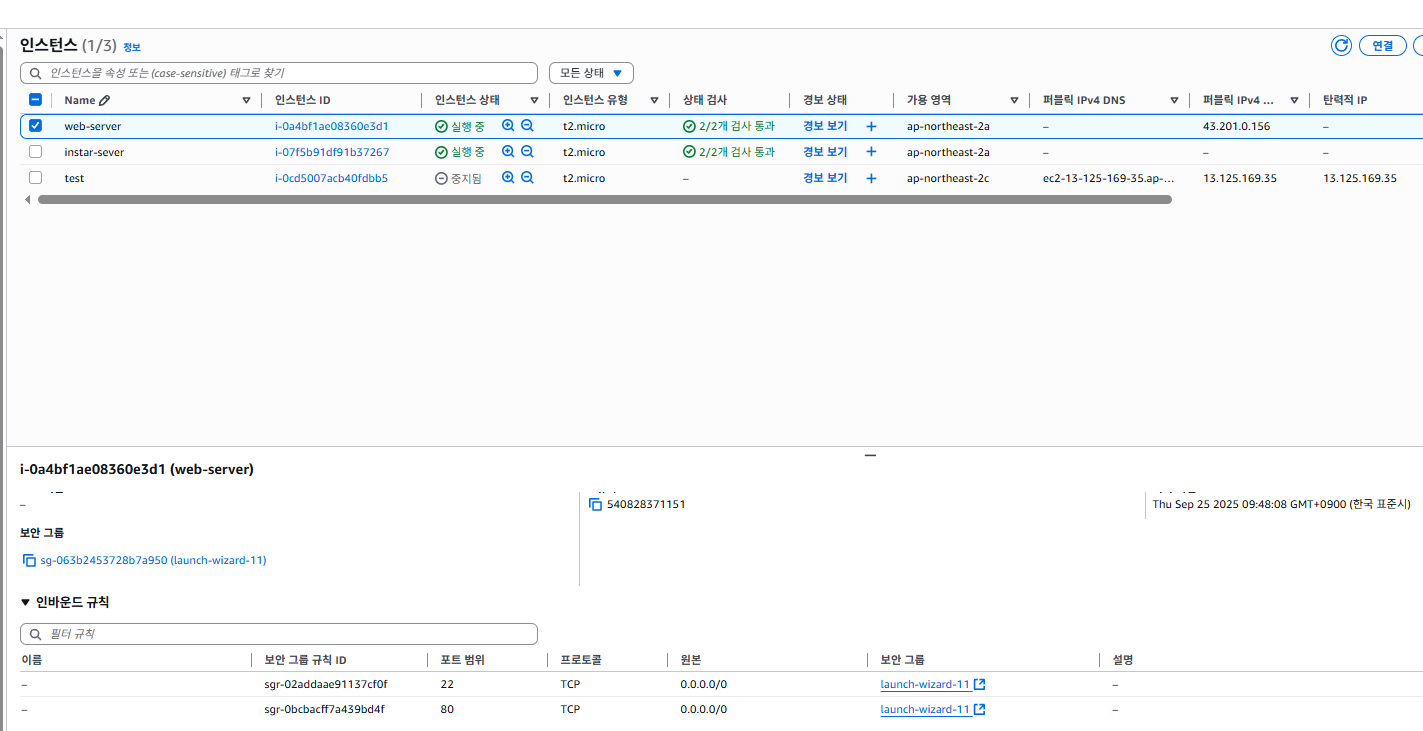Image resolution: width=1423 pixels, height=731 pixels.
Task: Zoom in icon for test row
Action: 508,178
